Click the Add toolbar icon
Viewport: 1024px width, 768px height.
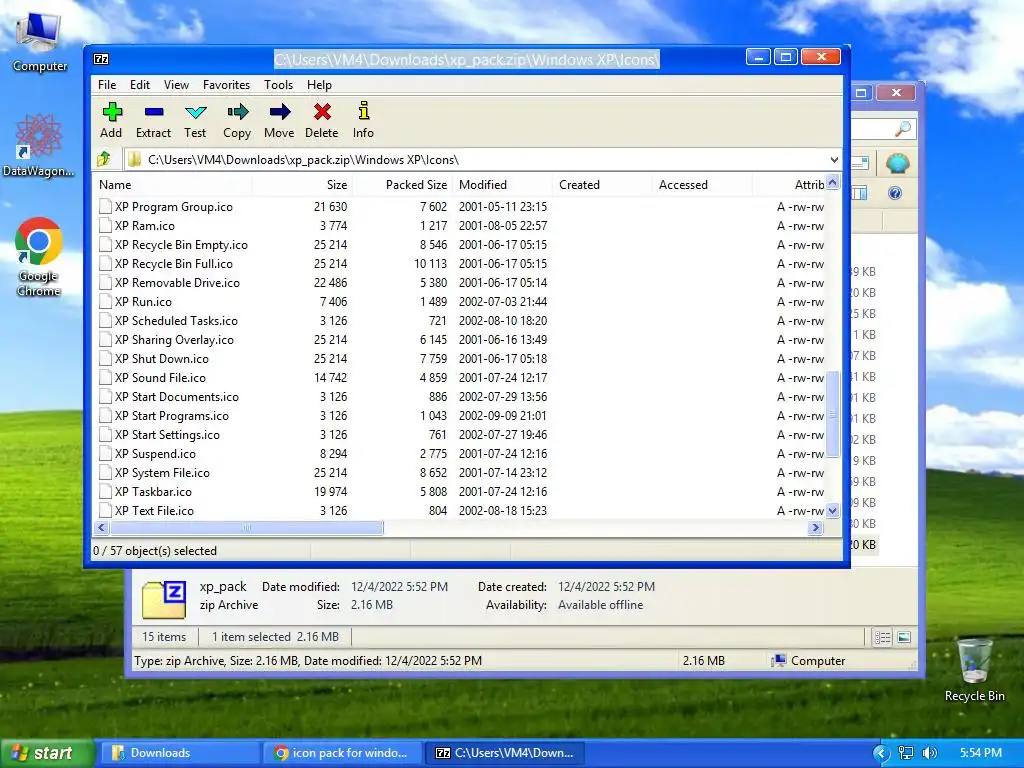(112, 112)
